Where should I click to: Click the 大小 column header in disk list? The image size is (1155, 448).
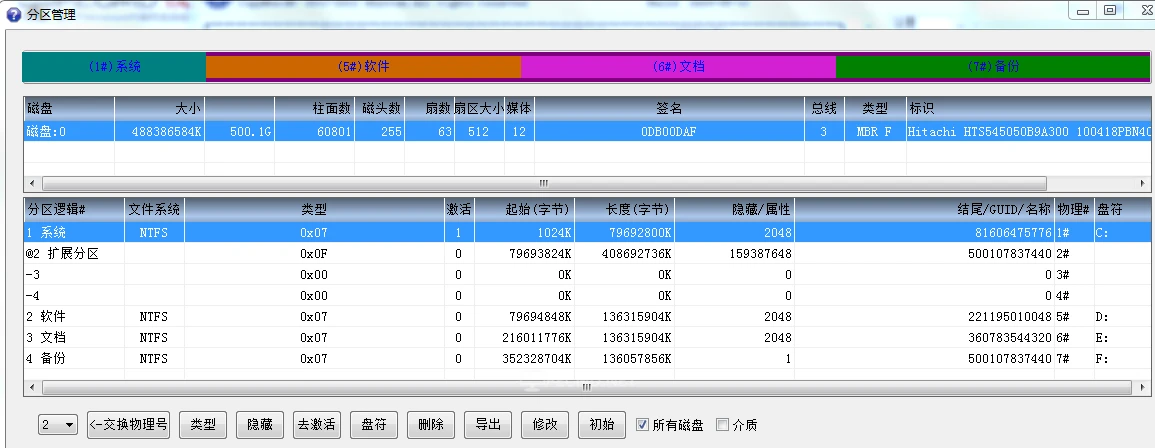[160, 108]
